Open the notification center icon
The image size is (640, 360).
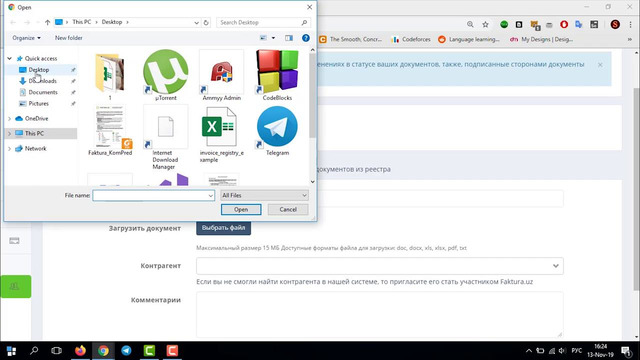pos(626,351)
